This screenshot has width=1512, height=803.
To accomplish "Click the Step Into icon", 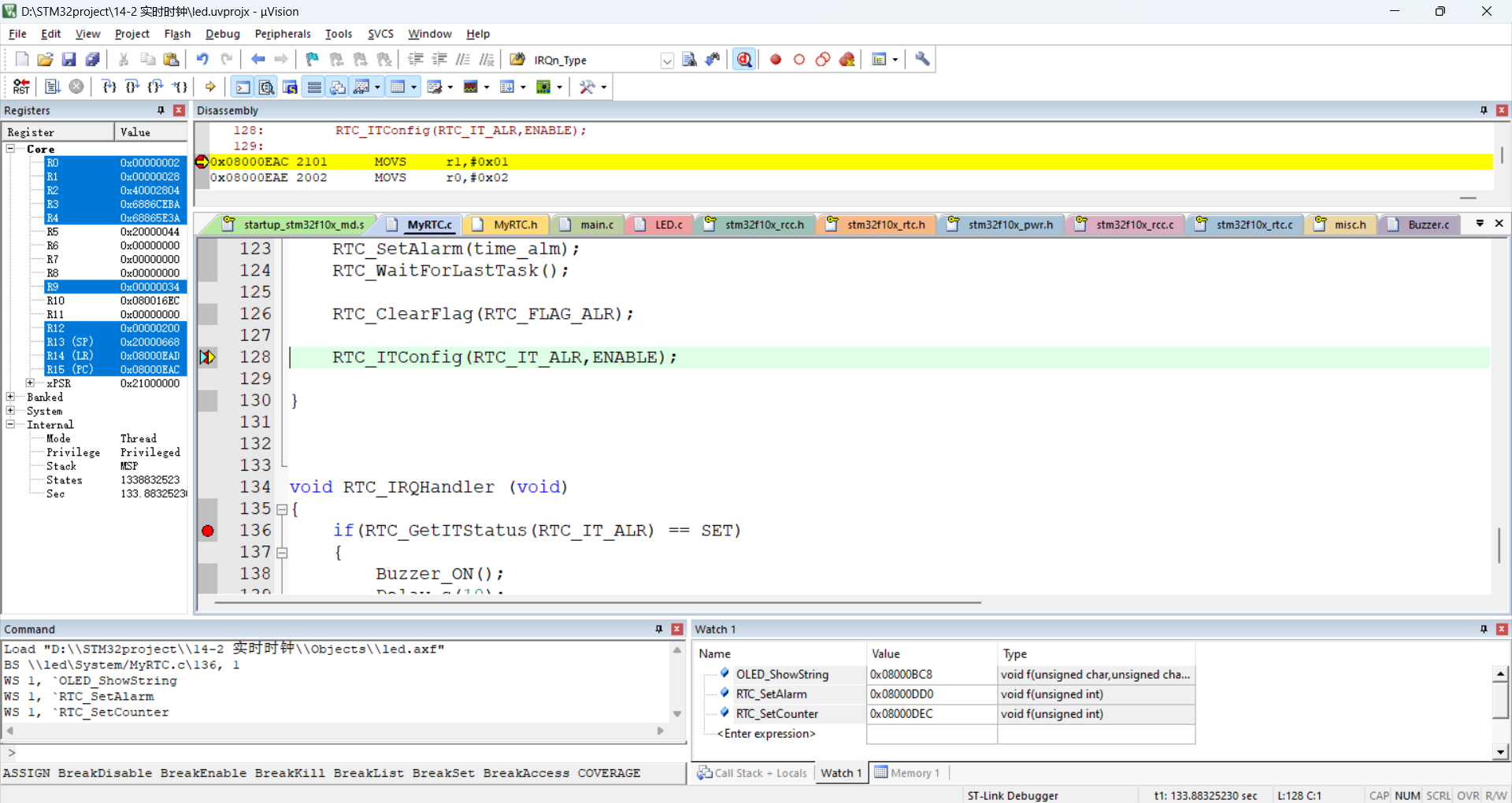I will point(109,87).
